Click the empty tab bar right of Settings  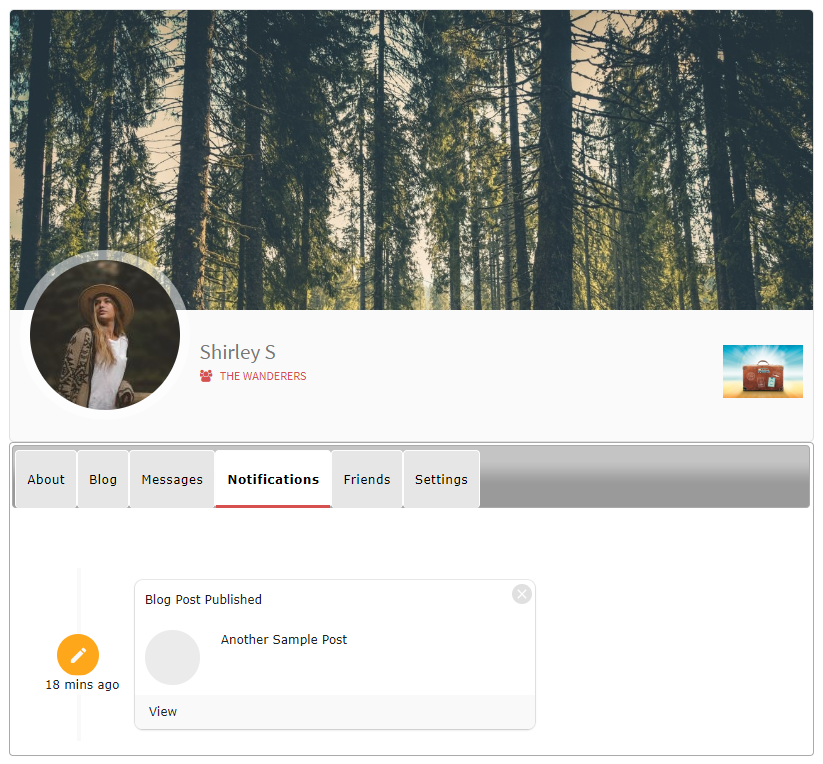[x=644, y=479]
